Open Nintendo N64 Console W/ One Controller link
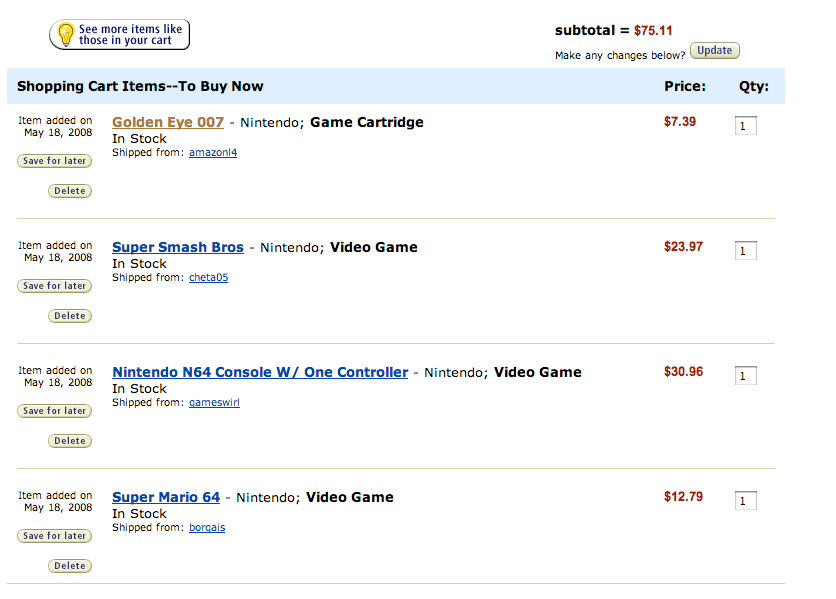The height and width of the screenshot is (599, 836). click(260, 372)
